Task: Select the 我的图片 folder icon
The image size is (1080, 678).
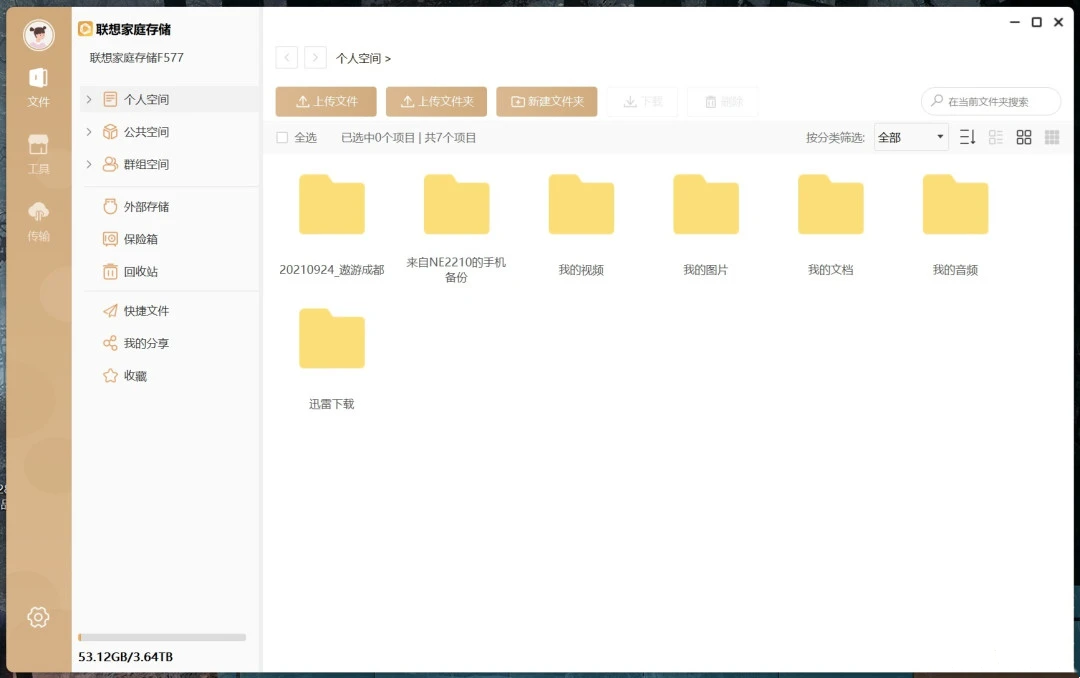Action: tap(706, 205)
